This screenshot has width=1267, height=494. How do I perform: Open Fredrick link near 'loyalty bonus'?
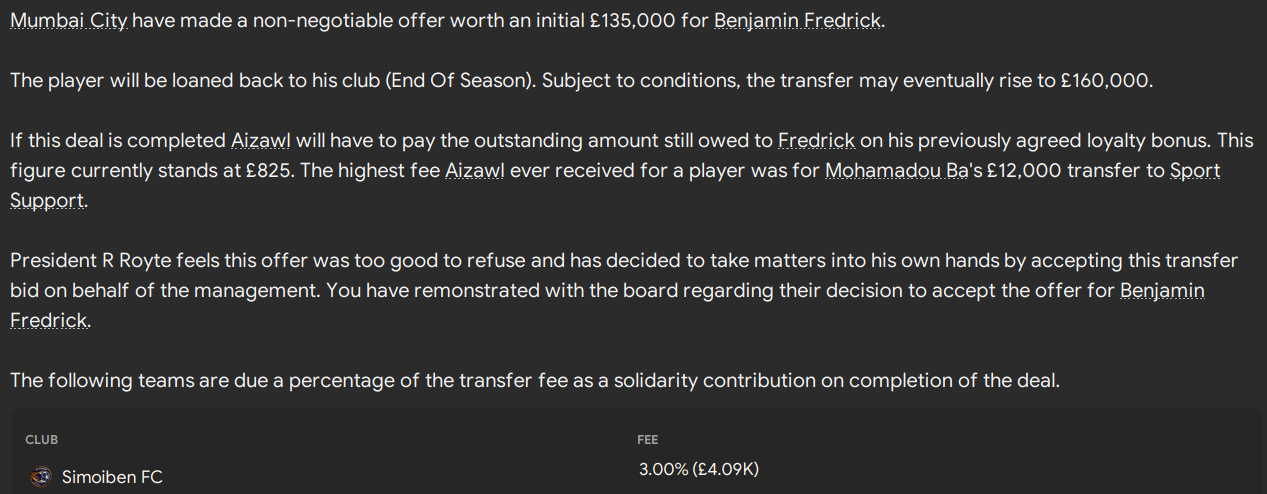point(815,141)
